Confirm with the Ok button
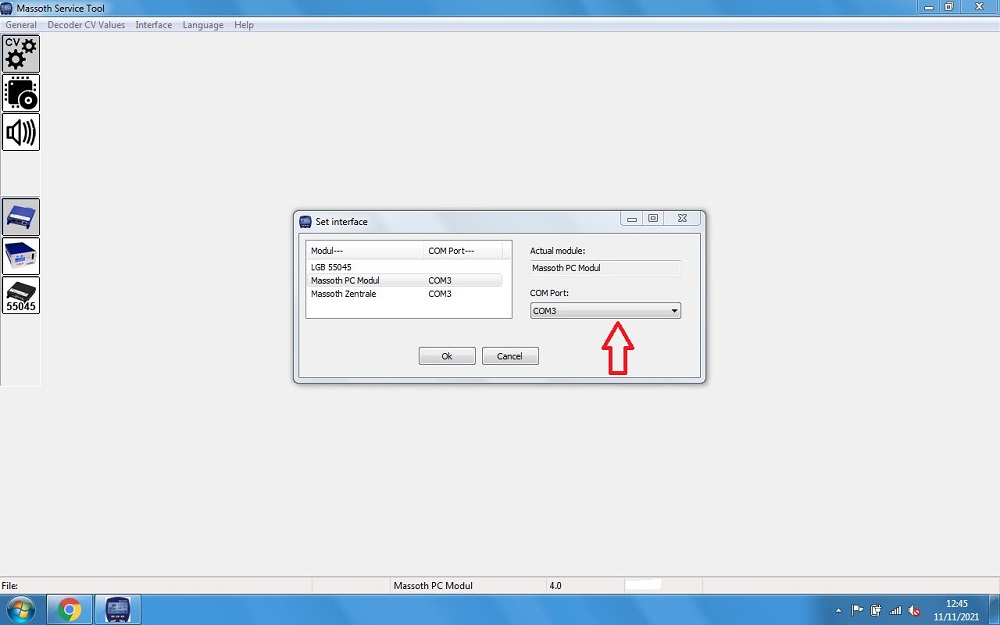The width and height of the screenshot is (1000, 625). [447, 356]
